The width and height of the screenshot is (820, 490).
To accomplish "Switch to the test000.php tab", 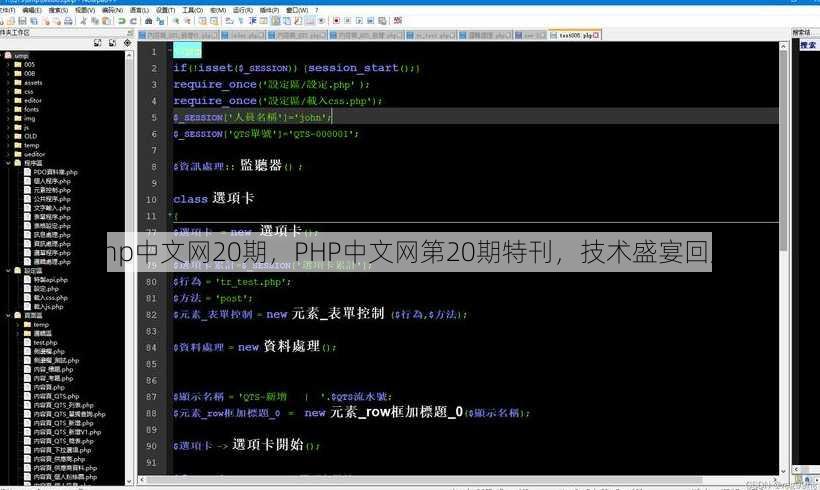I will click(574, 35).
